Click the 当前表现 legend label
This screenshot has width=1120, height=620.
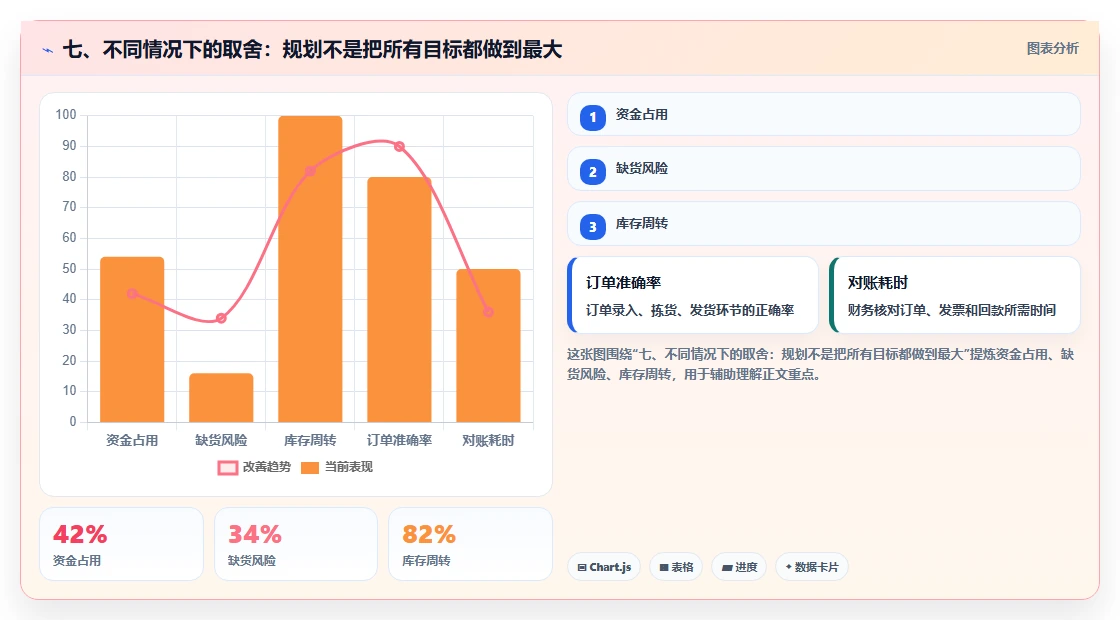[349, 467]
